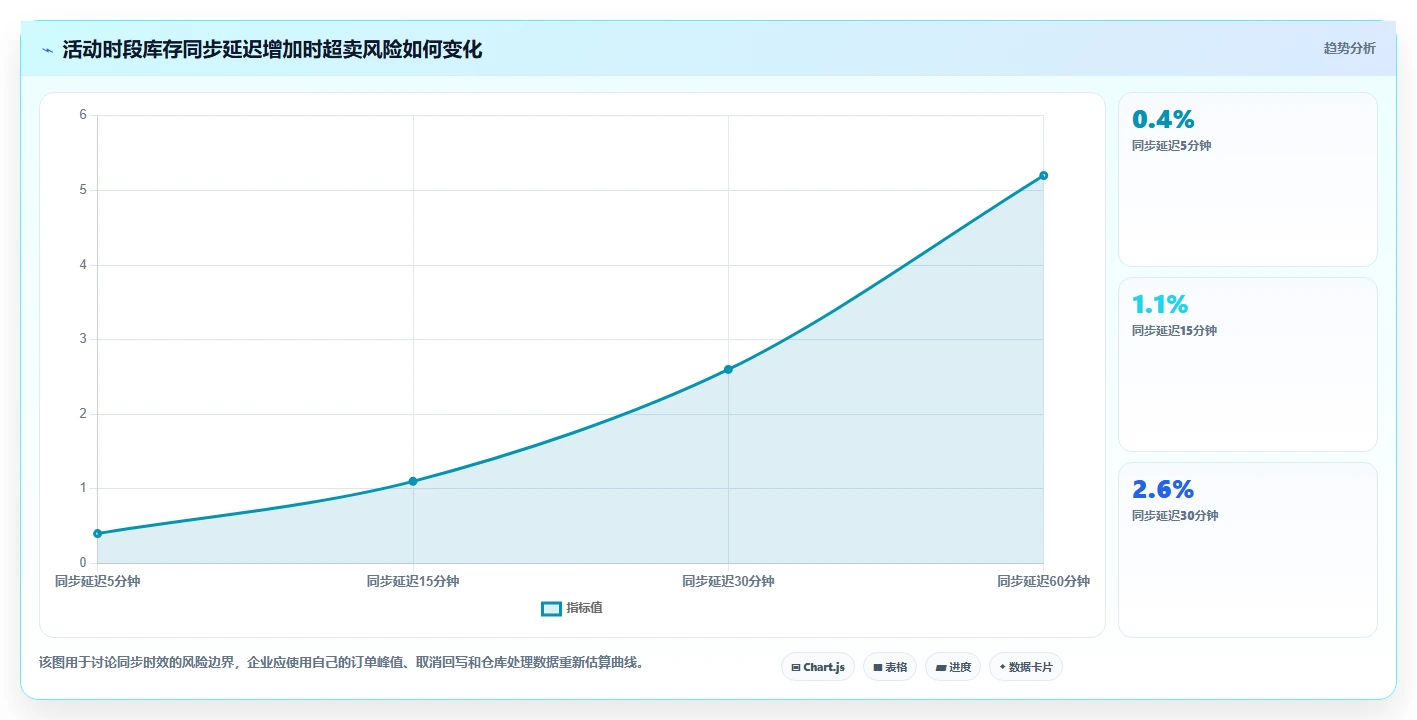Click the y-axis value 5
The height and width of the screenshot is (720, 1417).
click(x=83, y=190)
